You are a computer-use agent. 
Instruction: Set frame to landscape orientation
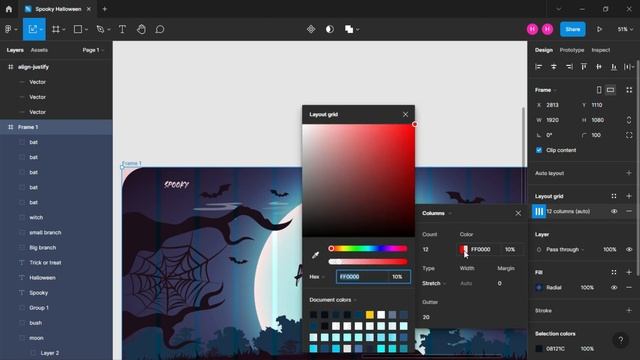click(x=610, y=90)
